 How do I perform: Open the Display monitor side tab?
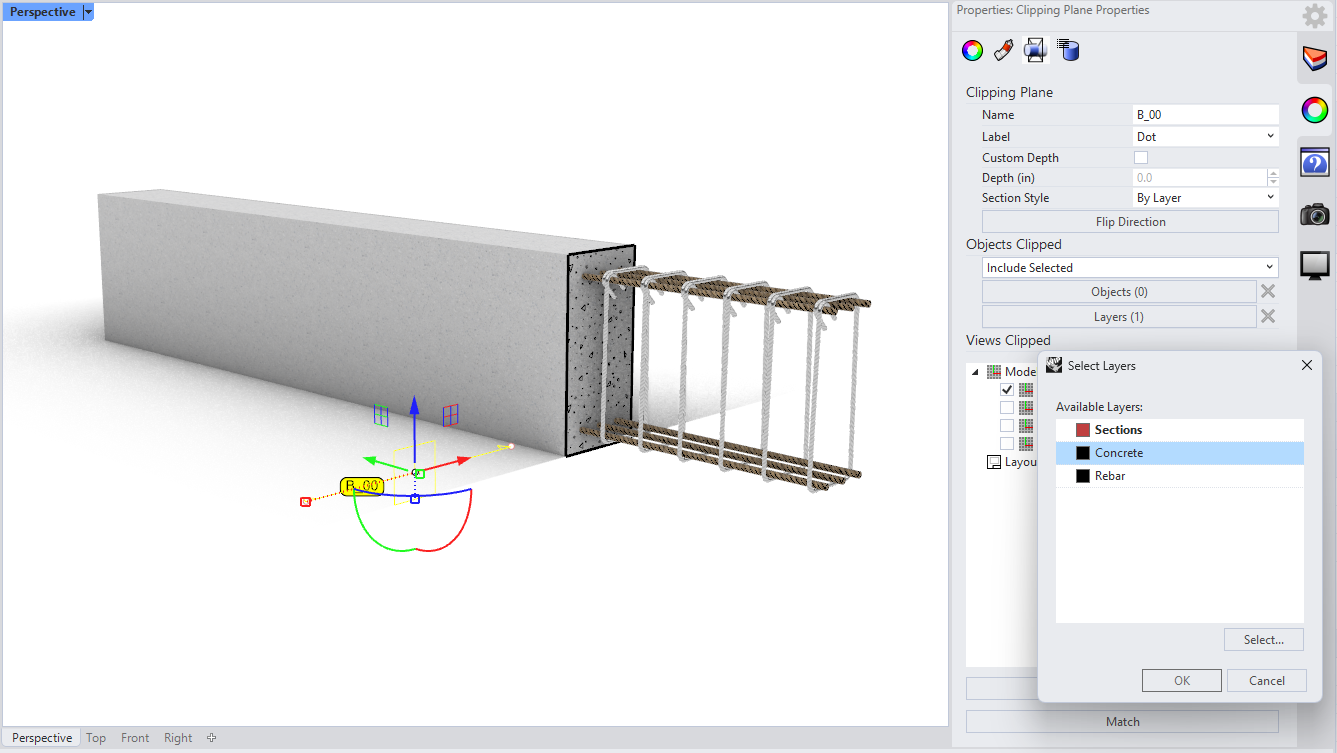[1315, 265]
